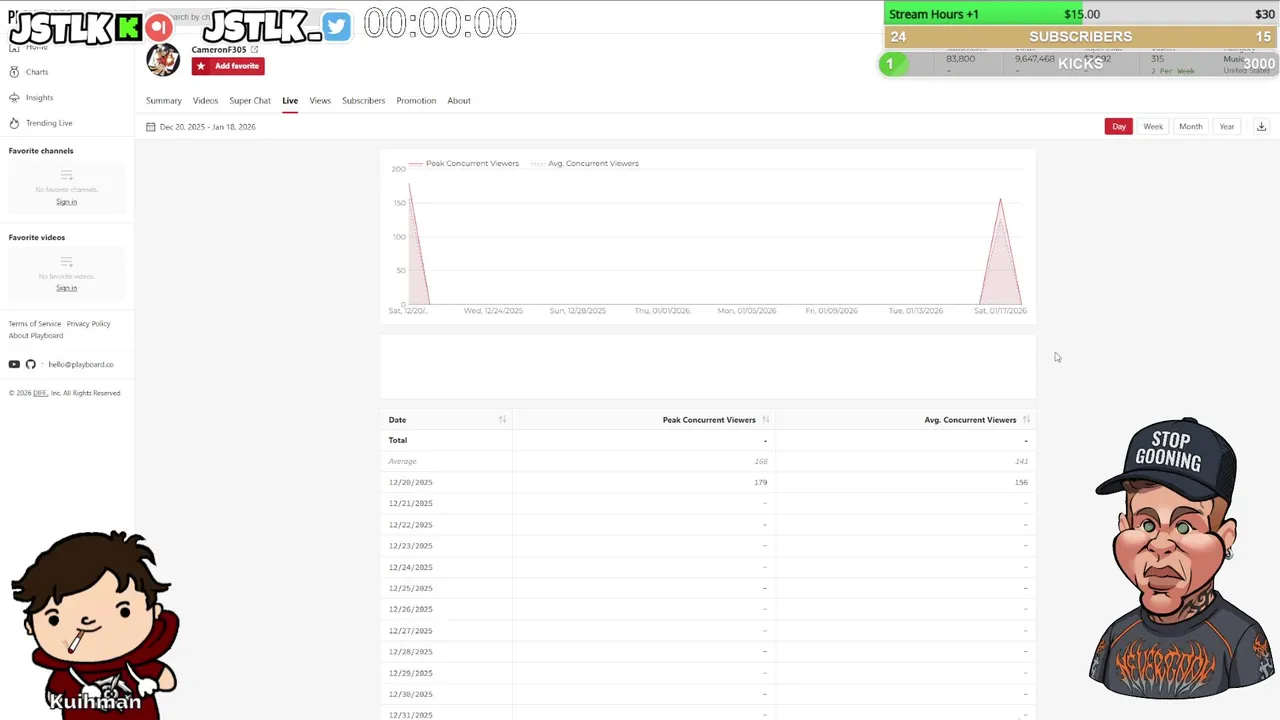Click the download data icon
This screenshot has height=720, width=1280.
point(1261,126)
